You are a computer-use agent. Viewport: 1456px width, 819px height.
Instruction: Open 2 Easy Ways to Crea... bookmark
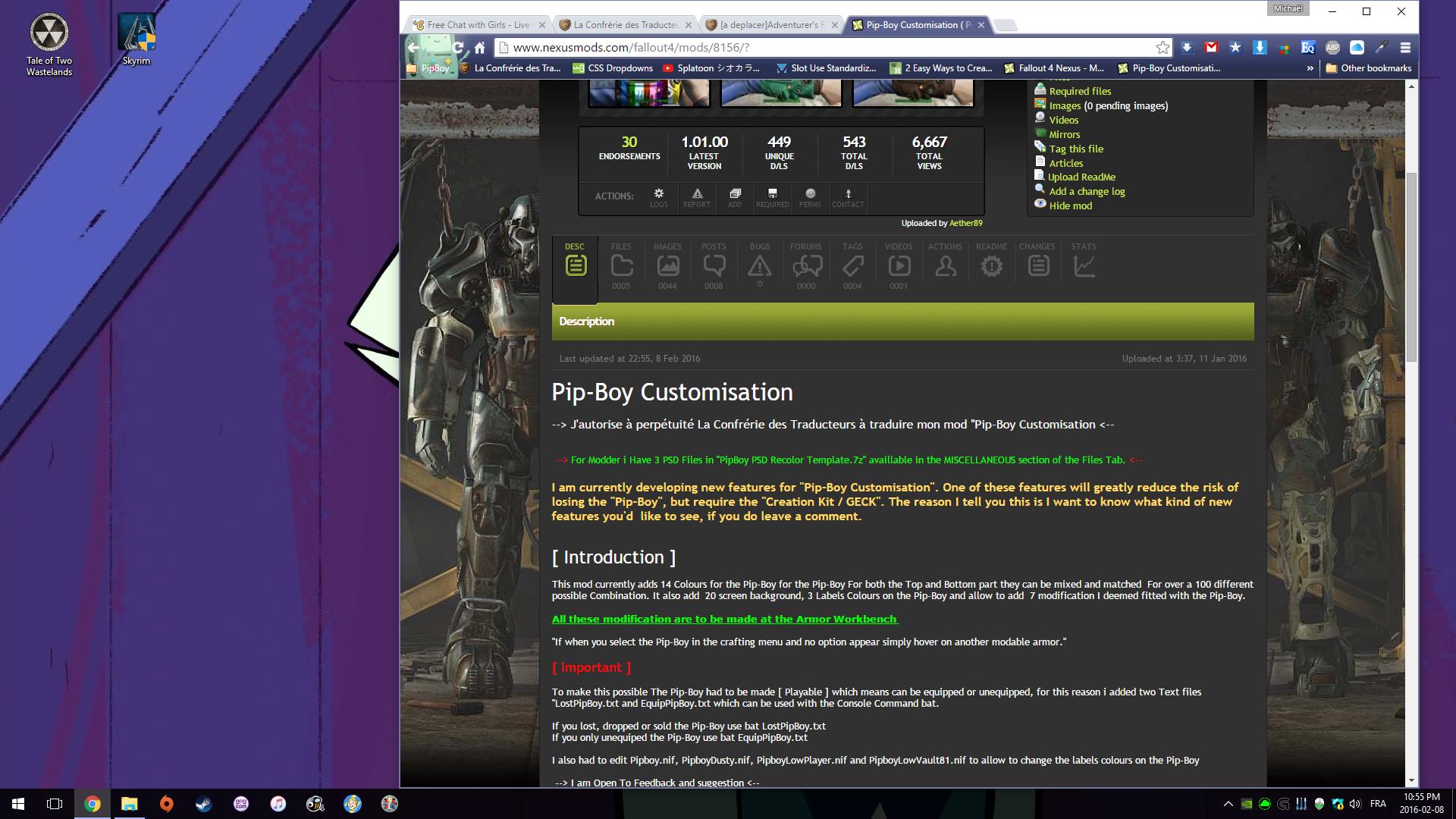[941, 68]
